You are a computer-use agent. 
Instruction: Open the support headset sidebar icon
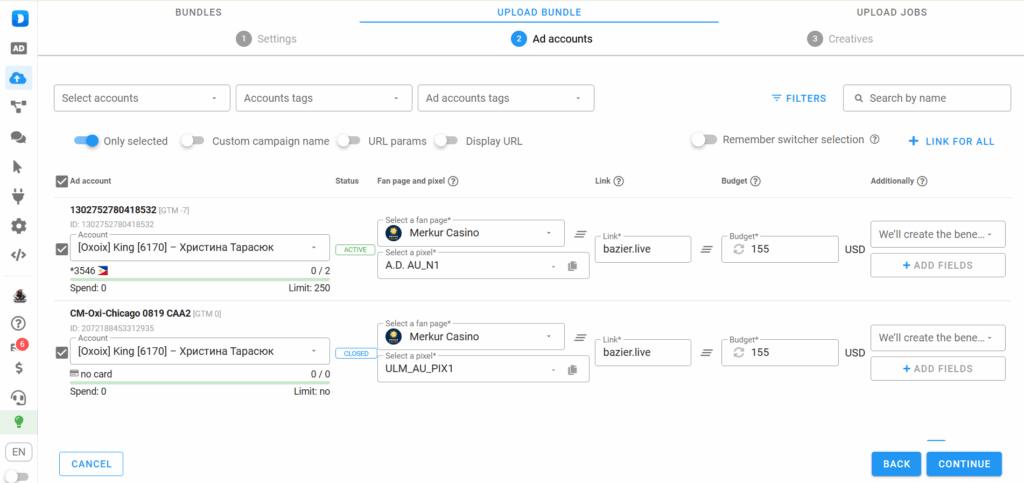[19, 397]
